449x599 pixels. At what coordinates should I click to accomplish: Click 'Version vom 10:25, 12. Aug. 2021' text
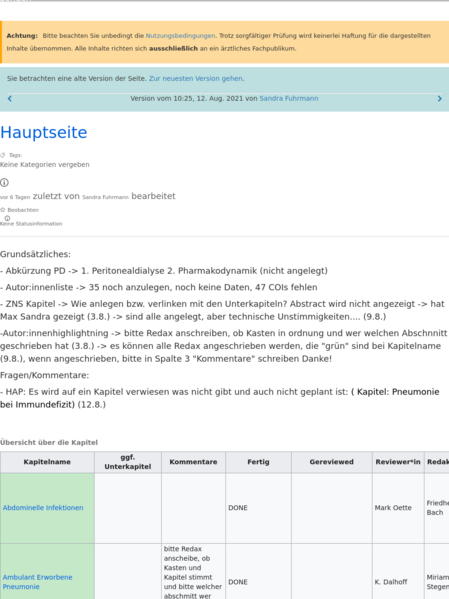[186, 99]
